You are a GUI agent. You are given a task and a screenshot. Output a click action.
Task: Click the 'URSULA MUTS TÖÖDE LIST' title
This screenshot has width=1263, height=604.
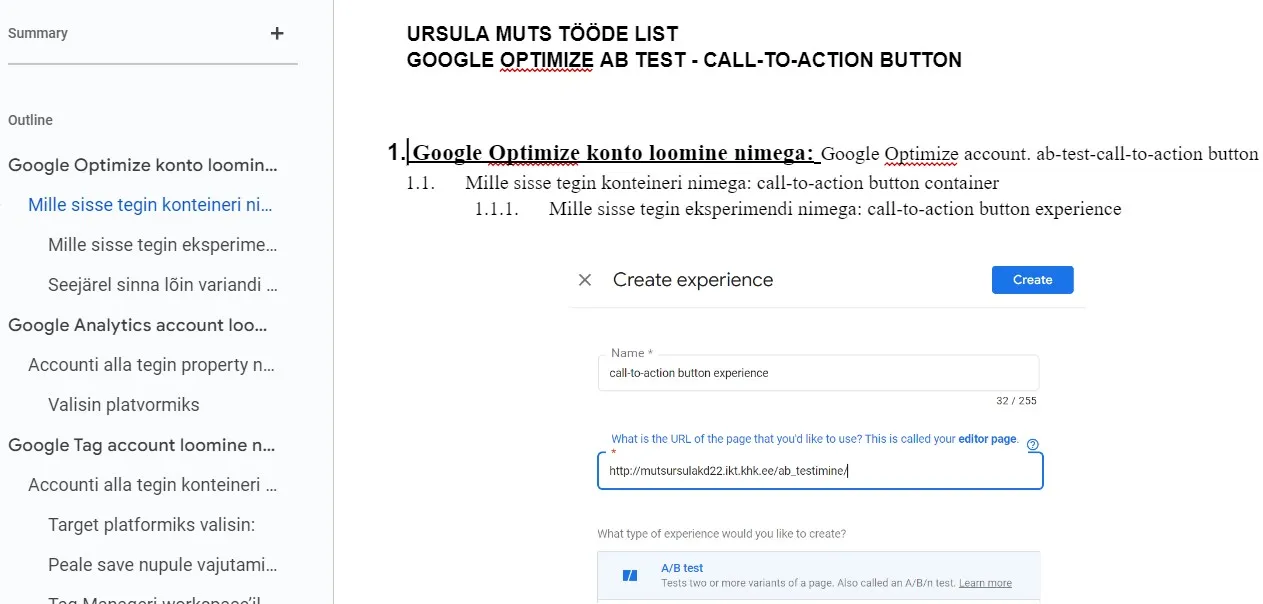[542, 35]
